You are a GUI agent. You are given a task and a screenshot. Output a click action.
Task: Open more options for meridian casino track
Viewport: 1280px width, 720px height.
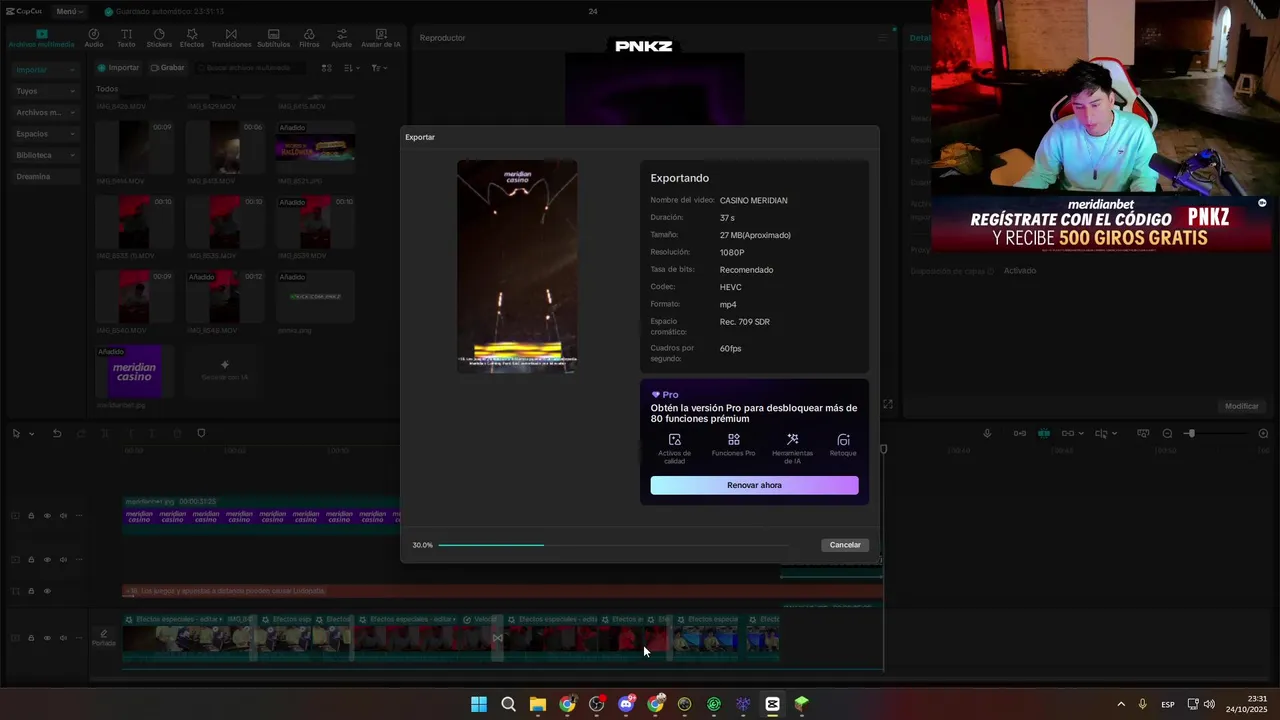[x=79, y=516]
